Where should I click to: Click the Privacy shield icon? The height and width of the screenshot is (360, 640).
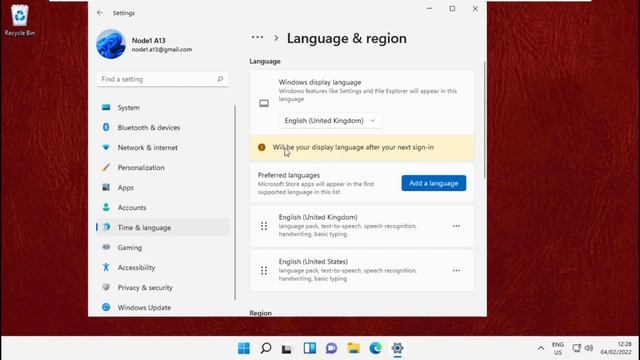(x=106, y=287)
